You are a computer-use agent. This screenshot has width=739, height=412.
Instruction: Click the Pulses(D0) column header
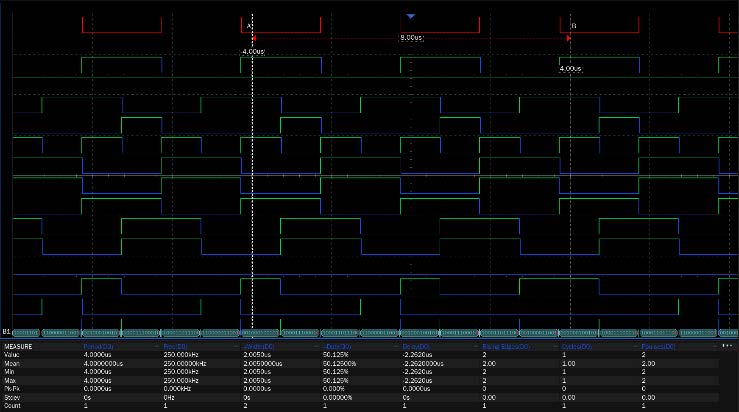tap(657, 346)
